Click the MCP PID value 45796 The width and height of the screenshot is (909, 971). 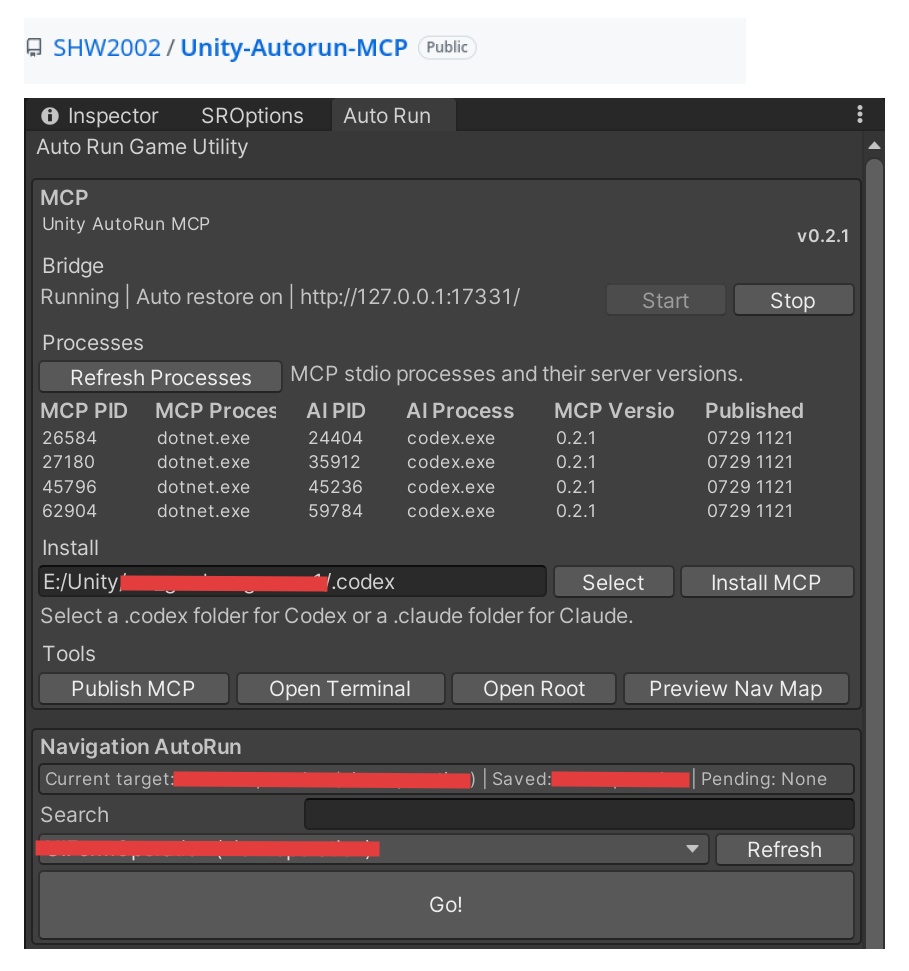pyautogui.click(x=69, y=487)
